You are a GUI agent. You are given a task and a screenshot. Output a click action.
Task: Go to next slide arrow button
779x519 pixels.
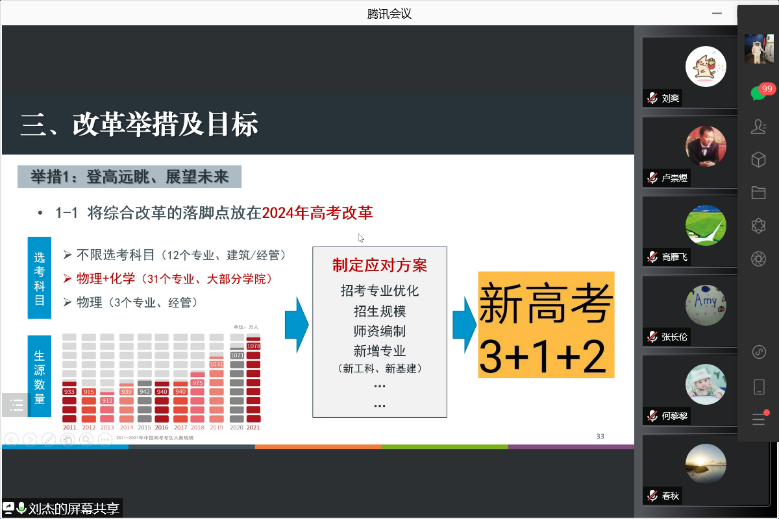31,438
